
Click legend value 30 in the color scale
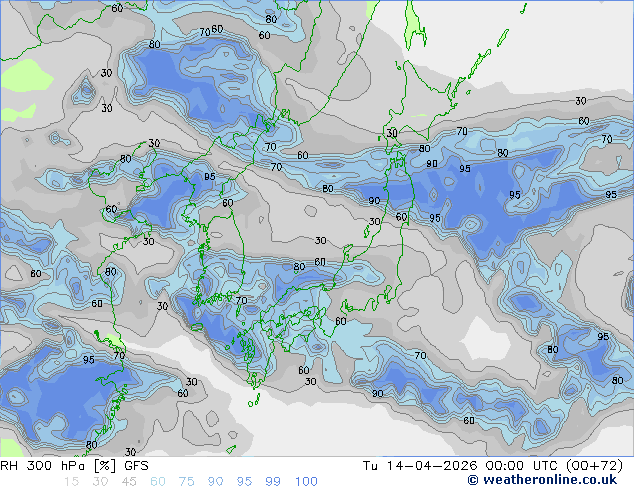[100, 482]
